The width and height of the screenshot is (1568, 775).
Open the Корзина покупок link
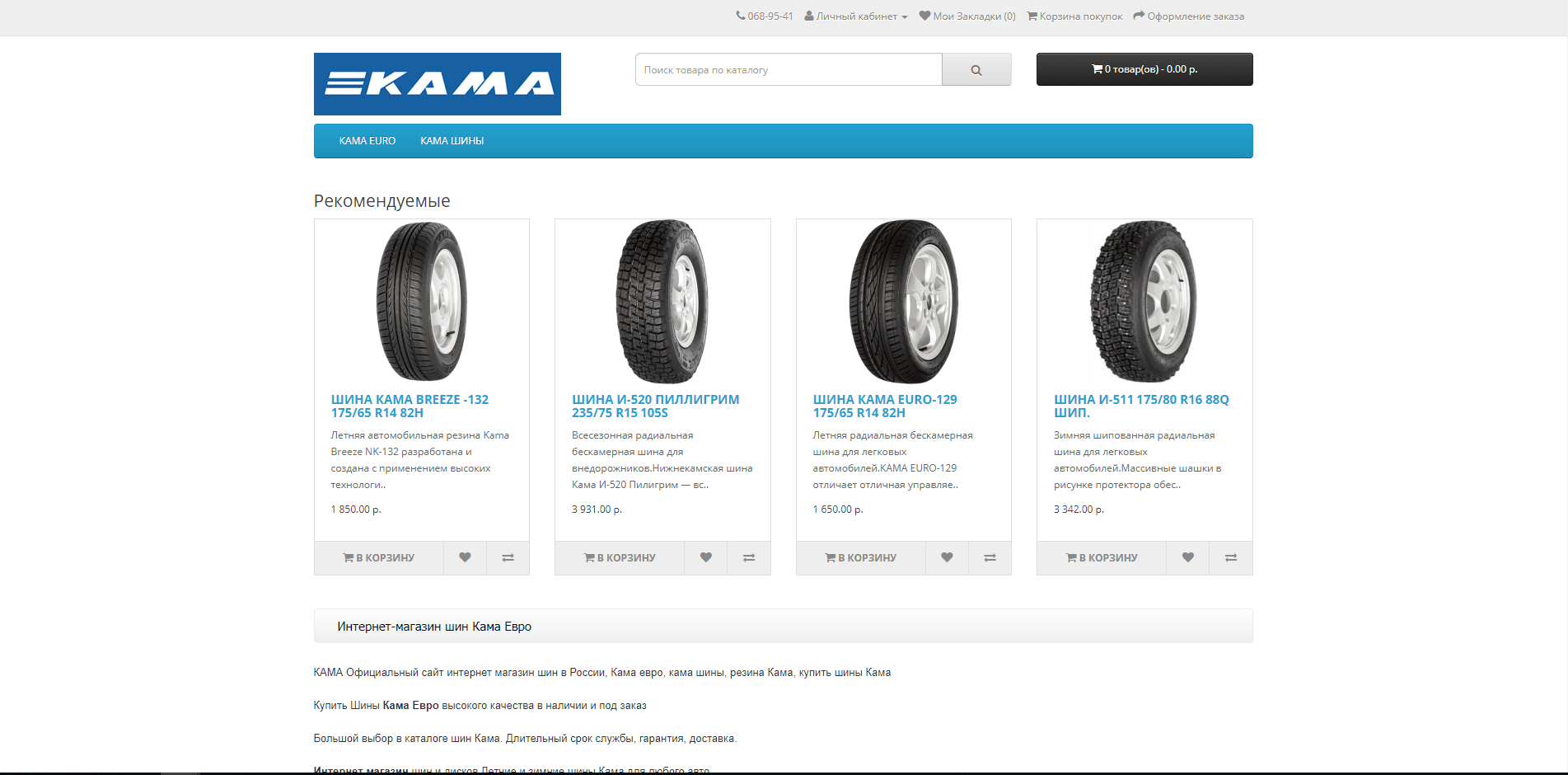pyautogui.click(x=1074, y=16)
